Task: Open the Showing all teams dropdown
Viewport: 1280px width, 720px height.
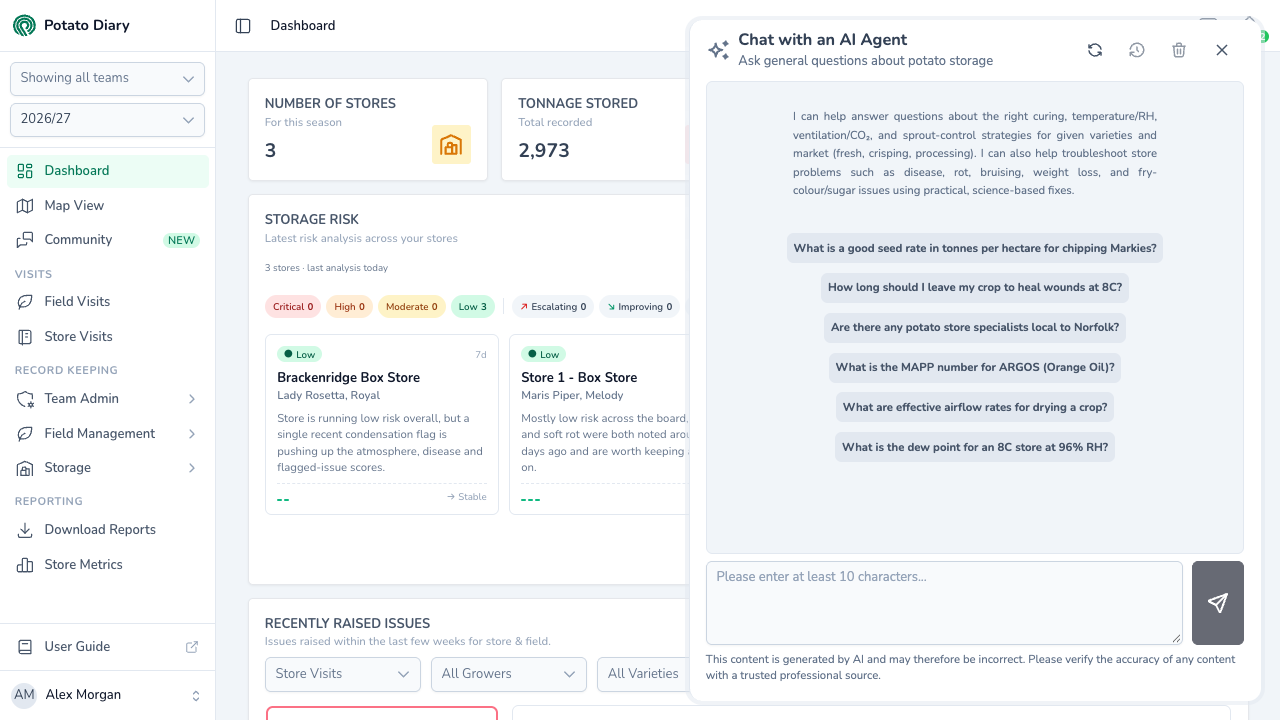Action: (x=107, y=79)
